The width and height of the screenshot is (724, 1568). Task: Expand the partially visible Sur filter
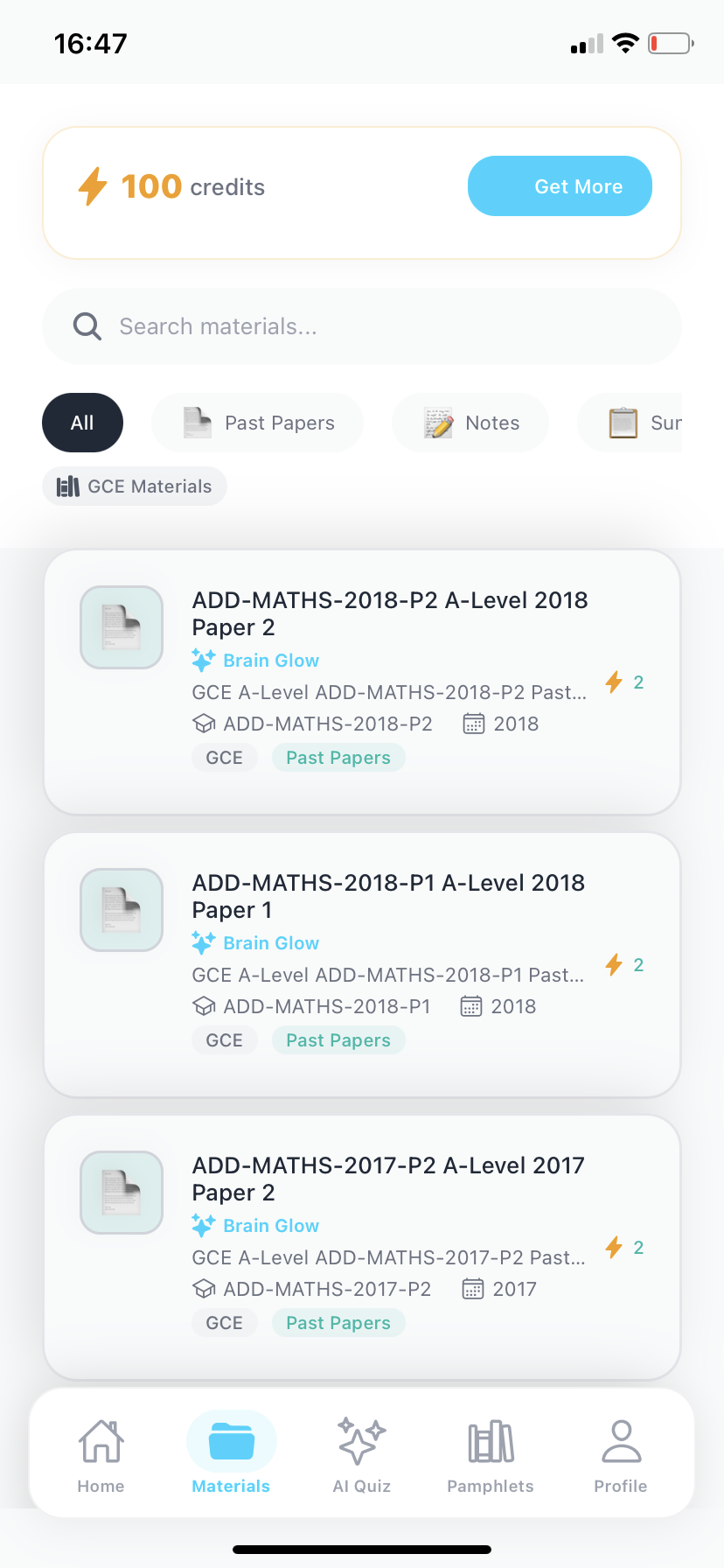(647, 423)
